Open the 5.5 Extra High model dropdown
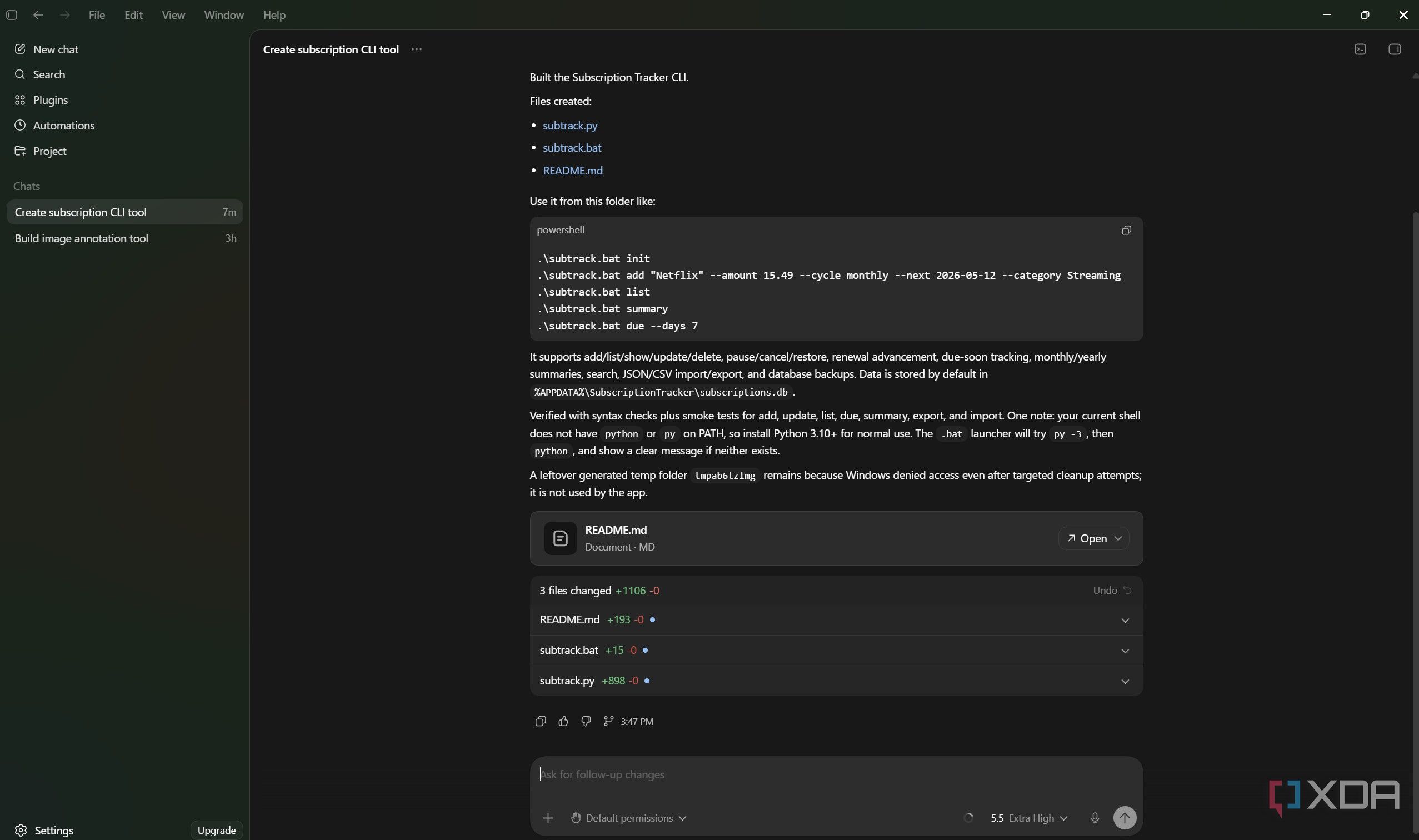This screenshot has width=1419, height=840. (1029, 818)
